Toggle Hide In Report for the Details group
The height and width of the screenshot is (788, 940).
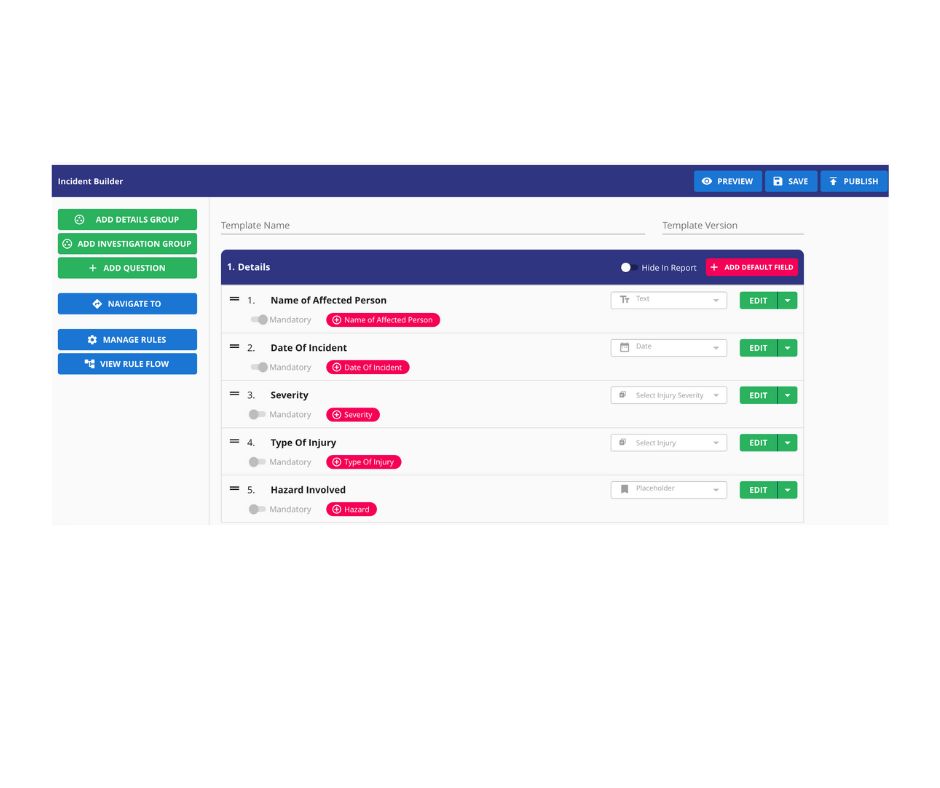point(628,268)
